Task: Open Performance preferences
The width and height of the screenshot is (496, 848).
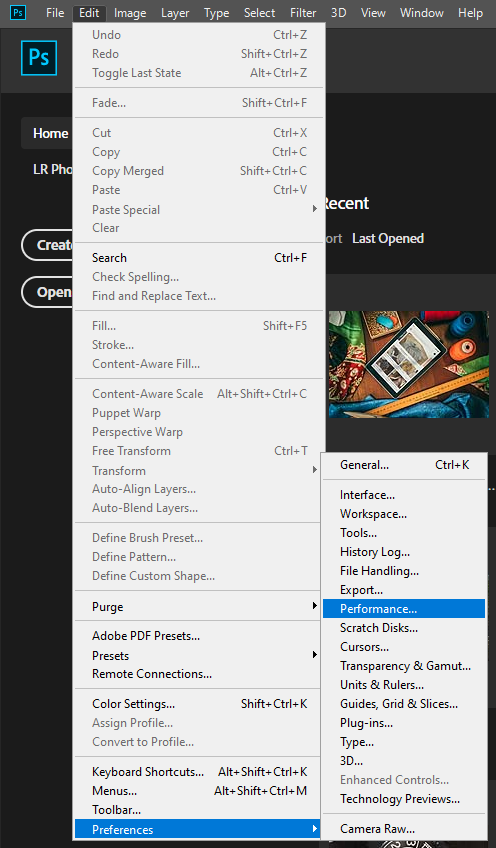Action: click(x=404, y=608)
